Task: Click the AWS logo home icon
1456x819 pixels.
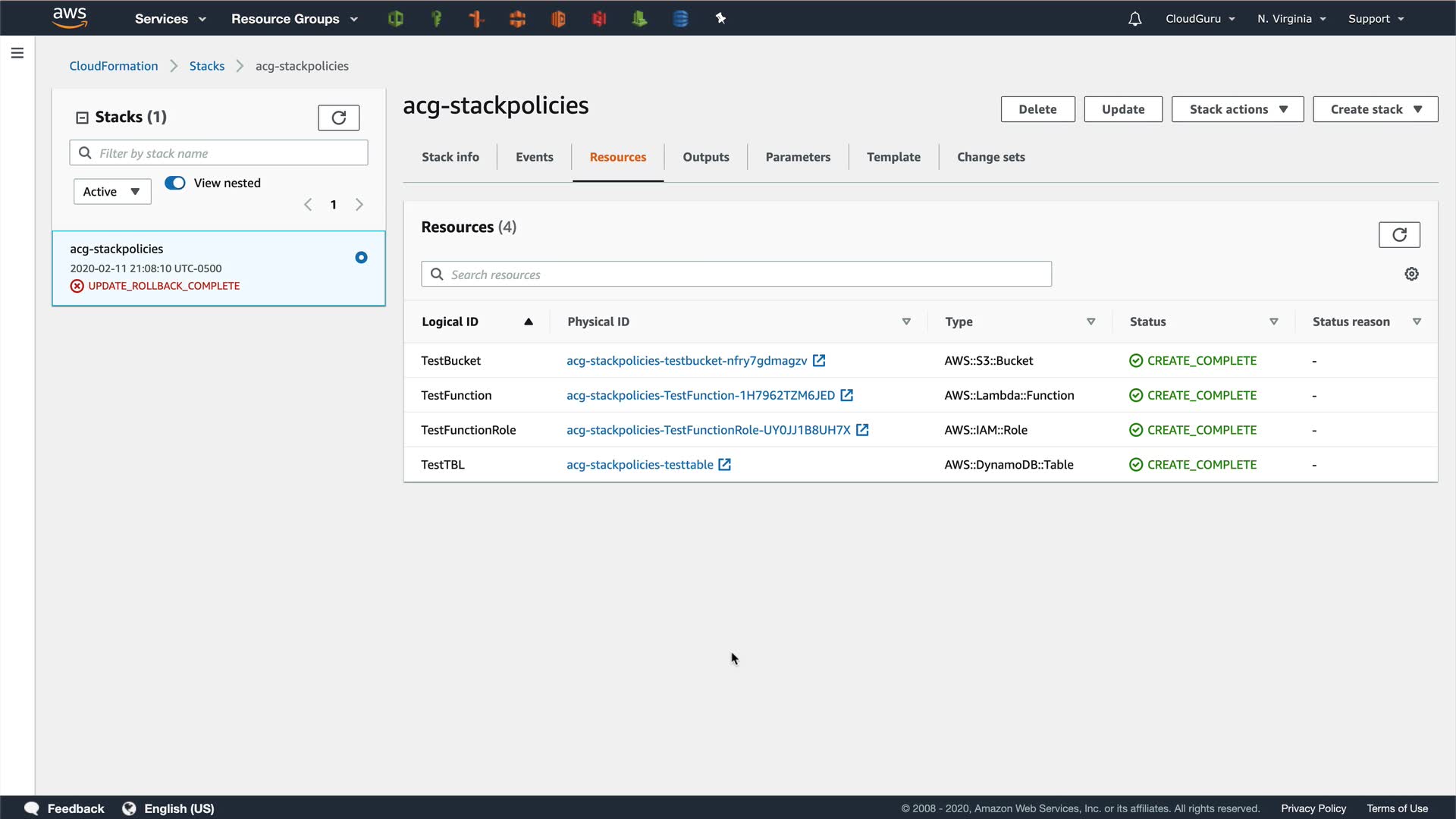Action: (x=70, y=17)
